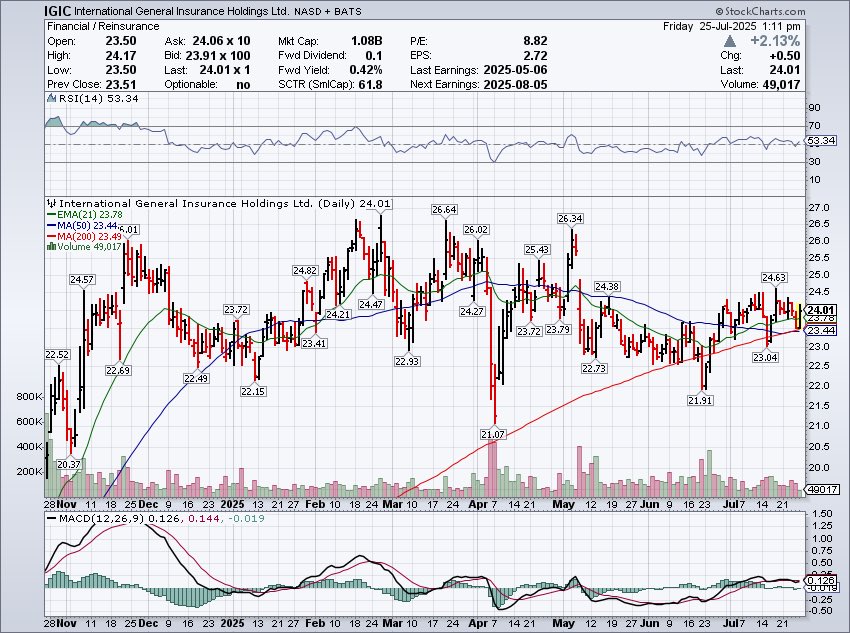This screenshot has width=850, height=633.
Task: Click the 21.91 June low label
Action: coord(700,400)
